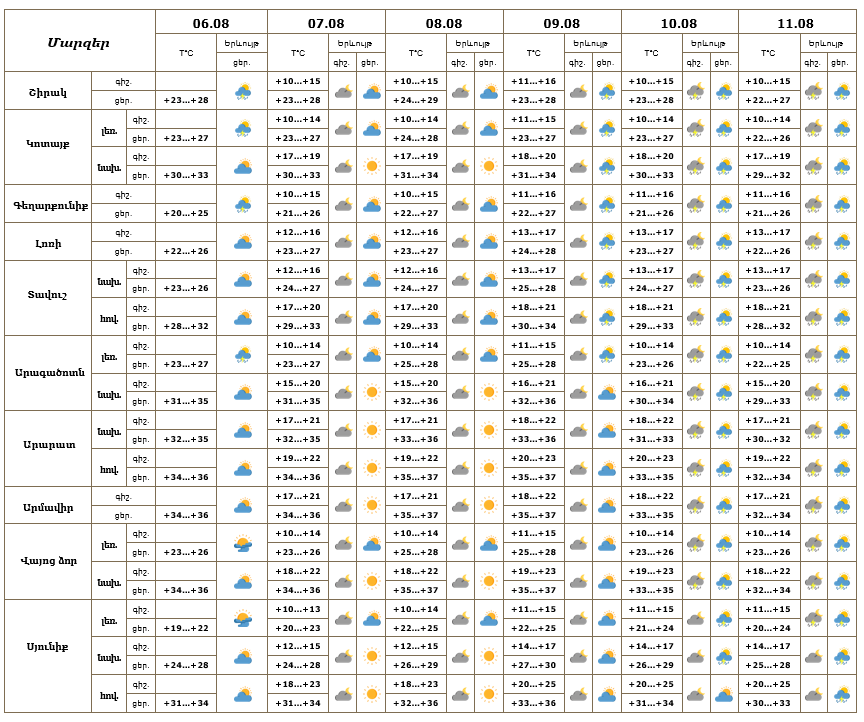The image size is (864, 722).
Task: Click Լոռի partly cloudy icon for 06.08
Action: click(x=242, y=242)
